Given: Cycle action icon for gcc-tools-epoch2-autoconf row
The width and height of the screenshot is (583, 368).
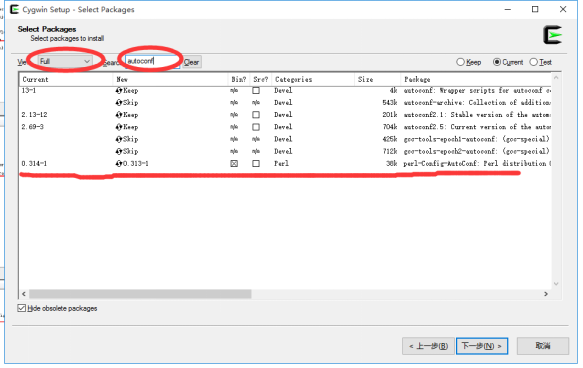Looking at the screenshot, I should pyautogui.click(x=119, y=151).
